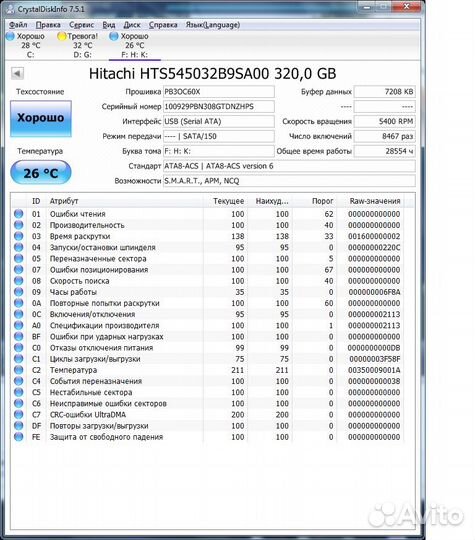Viewport: 475px width, 540px height.
Task: Click the buffer size value 7208 KB
Action: 384,92
